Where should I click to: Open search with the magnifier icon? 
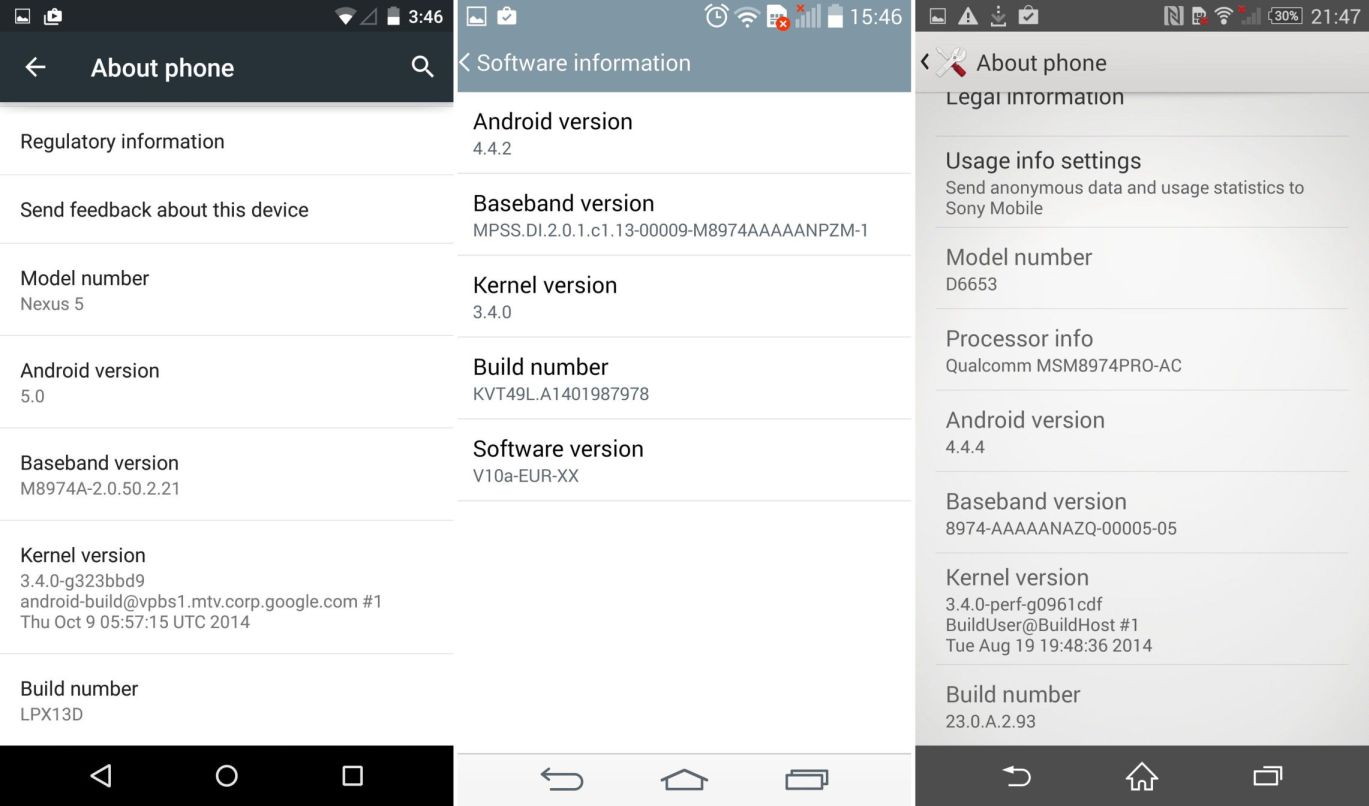click(422, 67)
